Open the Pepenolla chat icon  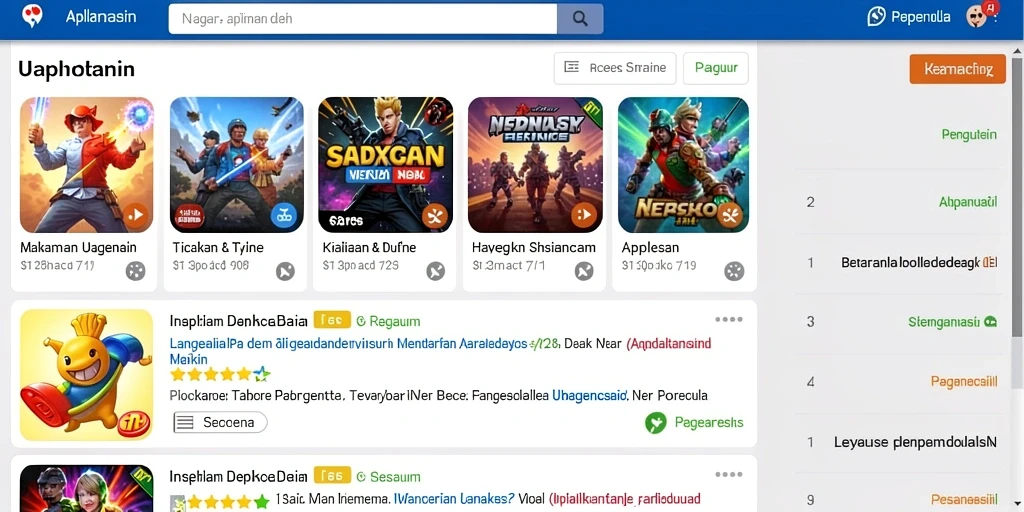point(876,17)
